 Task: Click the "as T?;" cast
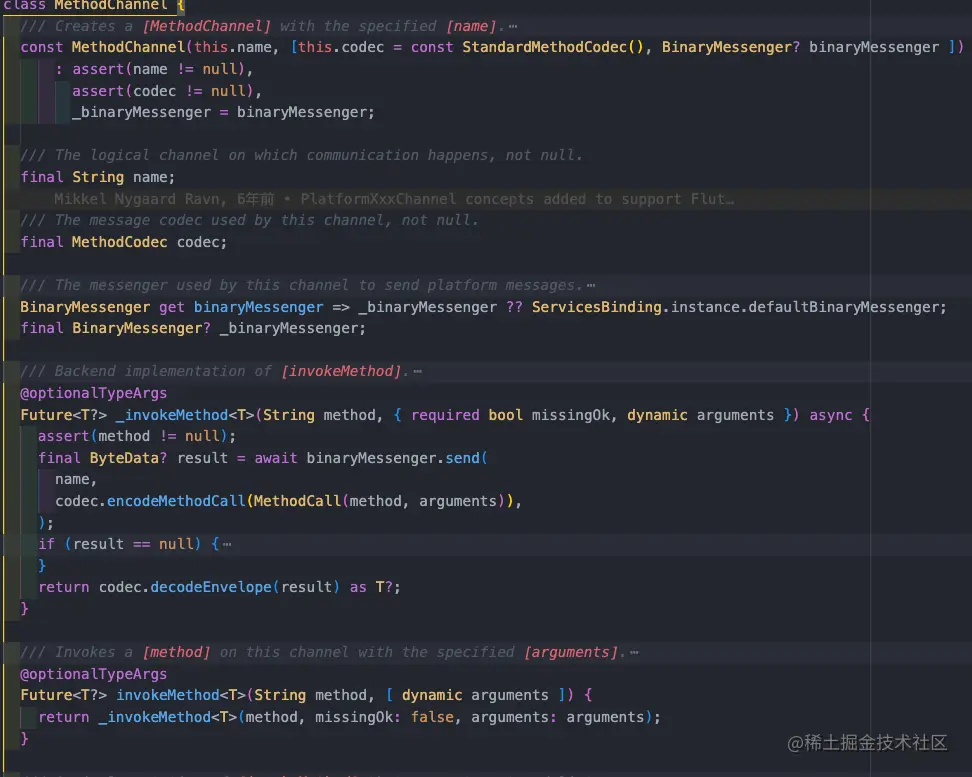375,587
